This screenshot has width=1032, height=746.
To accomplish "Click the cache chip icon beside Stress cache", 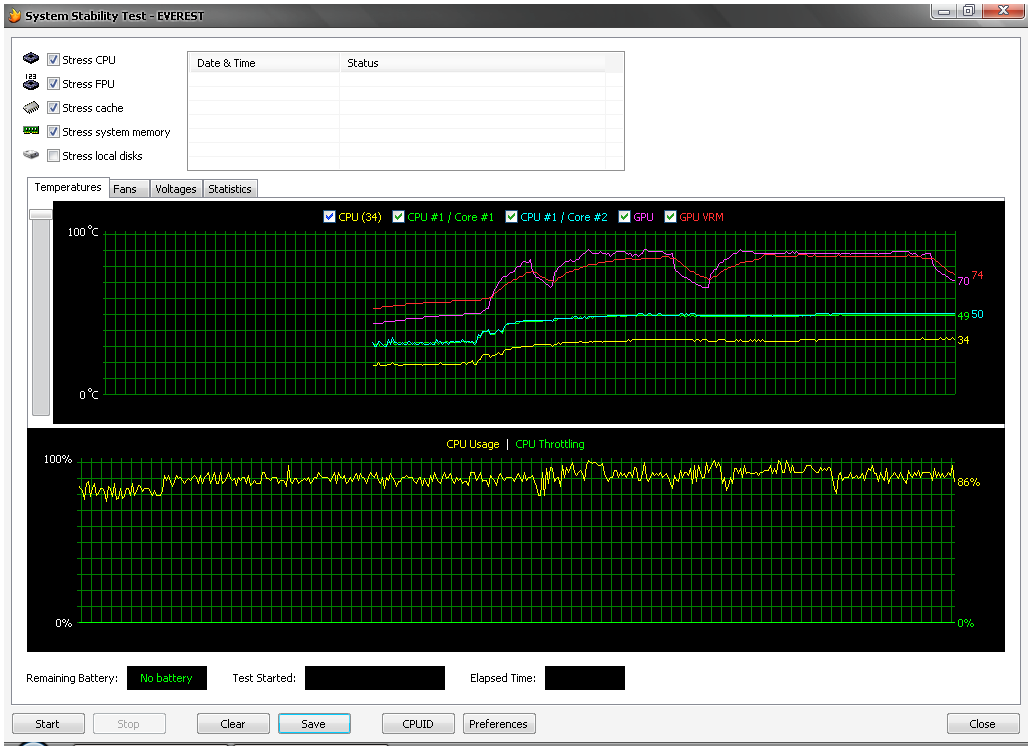I will (31, 108).
